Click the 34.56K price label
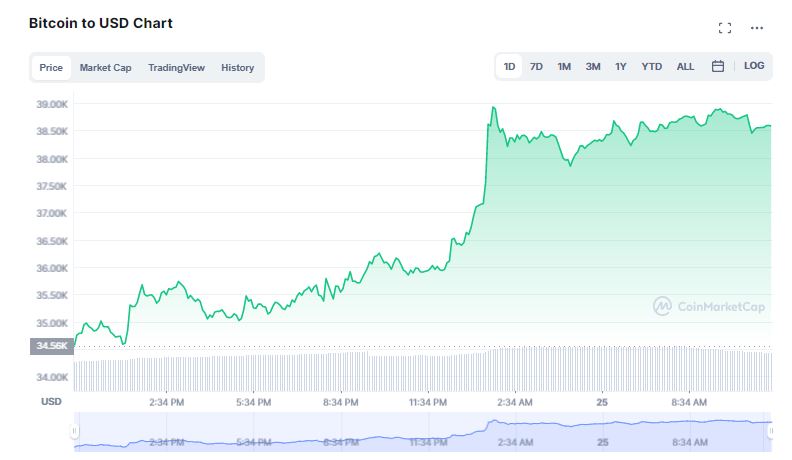Image resolution: width=792 pixels, height=460 pixels. [x=53, y=345]
